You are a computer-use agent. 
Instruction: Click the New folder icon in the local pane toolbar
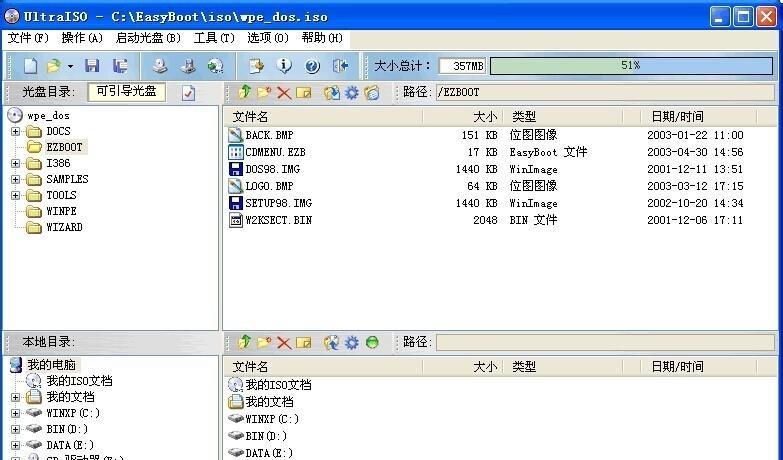(264, 342)
